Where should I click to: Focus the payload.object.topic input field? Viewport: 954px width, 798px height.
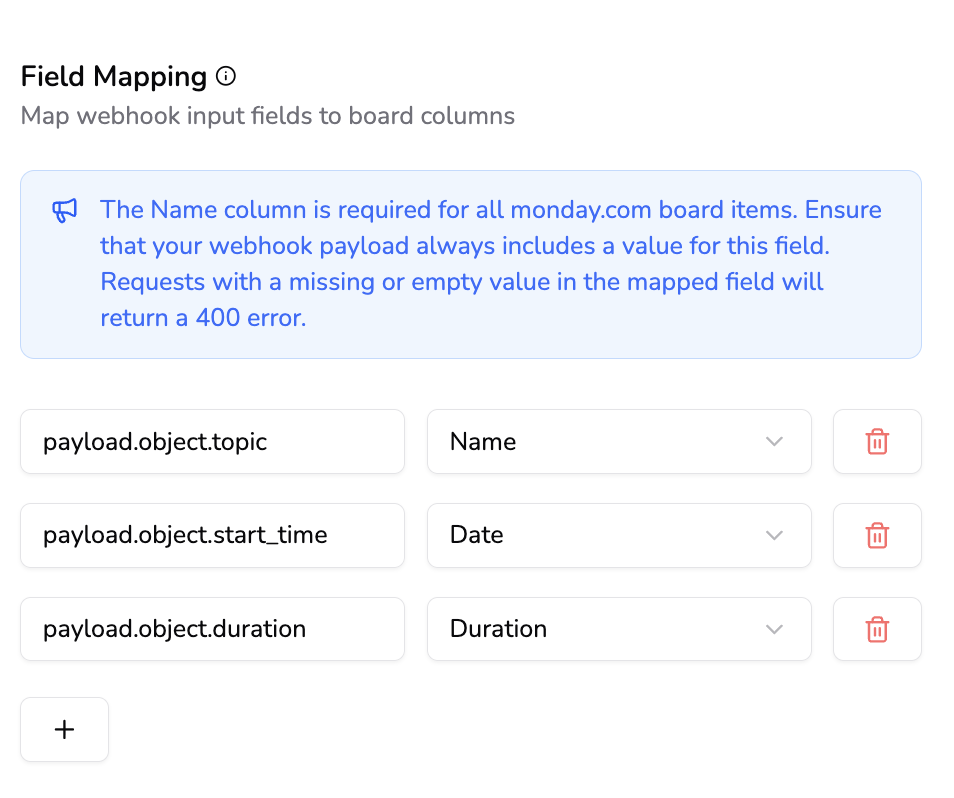(x=212, y=441)
